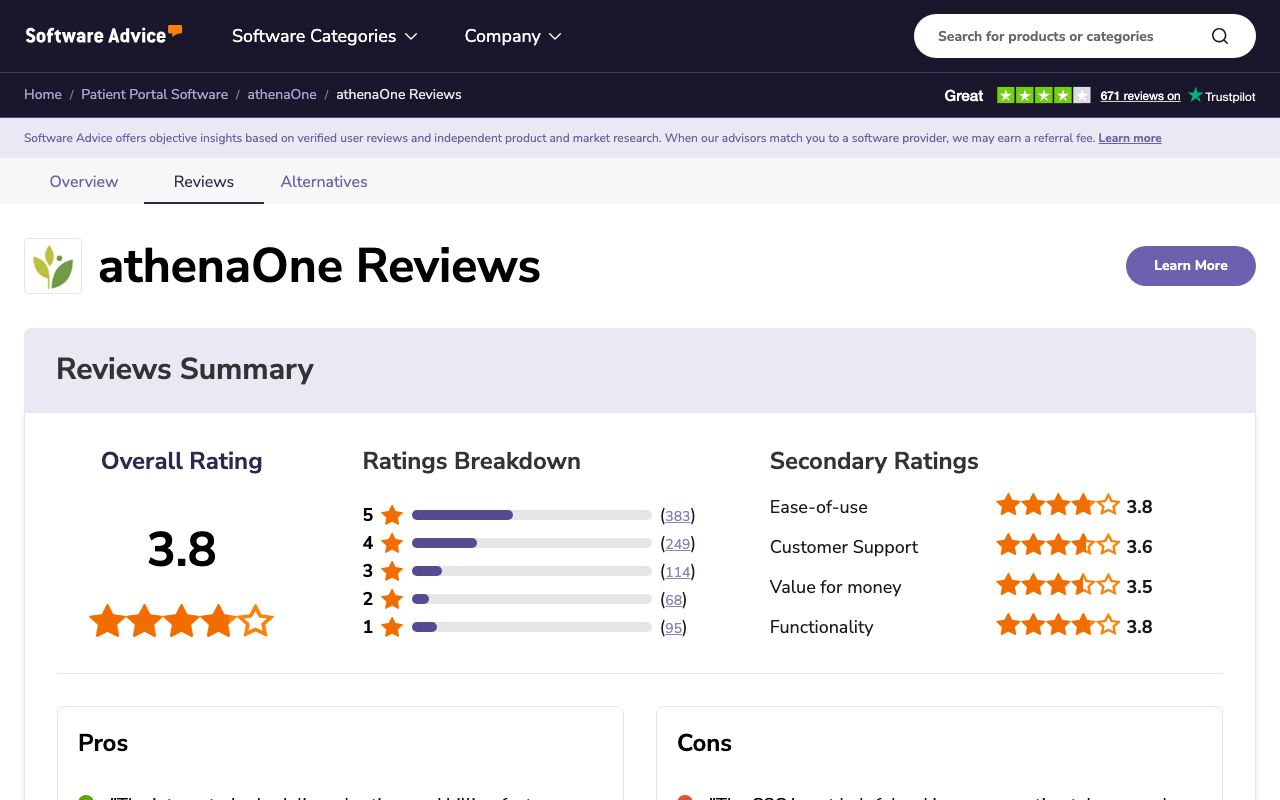
Task: Click the Secondary Ratings heading
Action: pyautogui.click(x=874, y=461)
